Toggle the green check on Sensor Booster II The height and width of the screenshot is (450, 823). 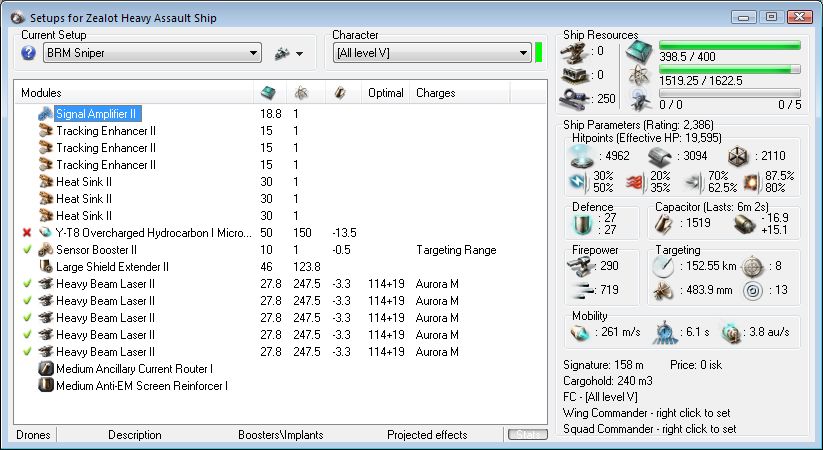coord(27,249)
